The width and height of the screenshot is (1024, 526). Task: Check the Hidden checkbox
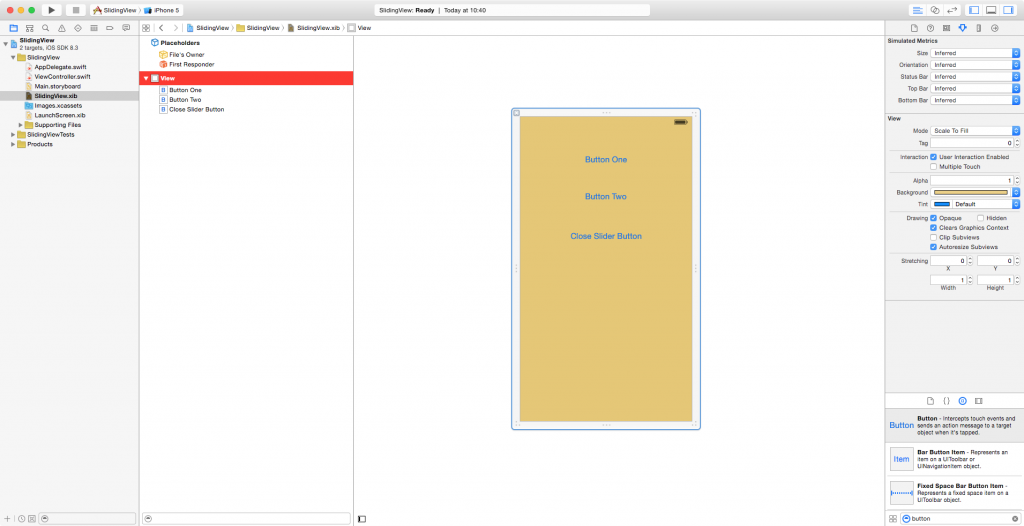[x=981, y=218]
